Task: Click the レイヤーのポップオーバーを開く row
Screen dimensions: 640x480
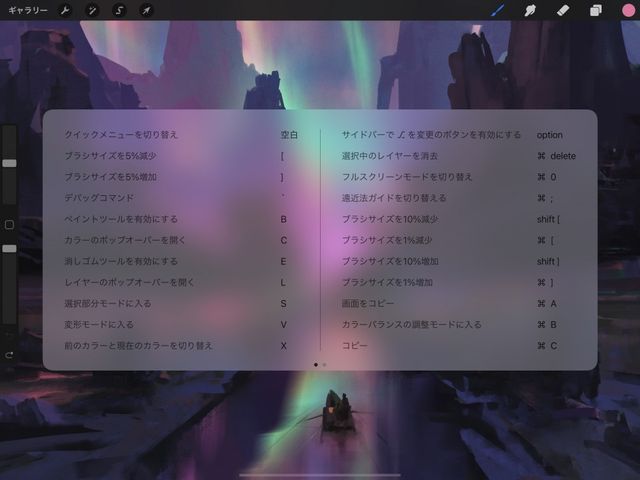Action: pyautogui.click(x=182, y=282)
